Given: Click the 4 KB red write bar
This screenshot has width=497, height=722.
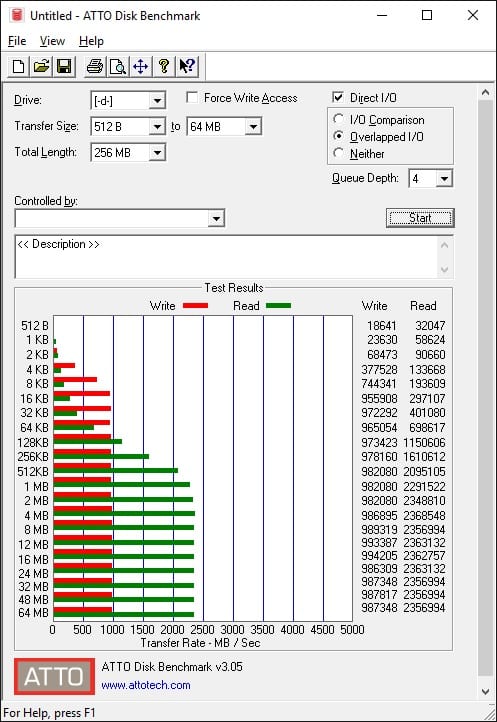Looking at the screenshot, I should pos(64,365).
